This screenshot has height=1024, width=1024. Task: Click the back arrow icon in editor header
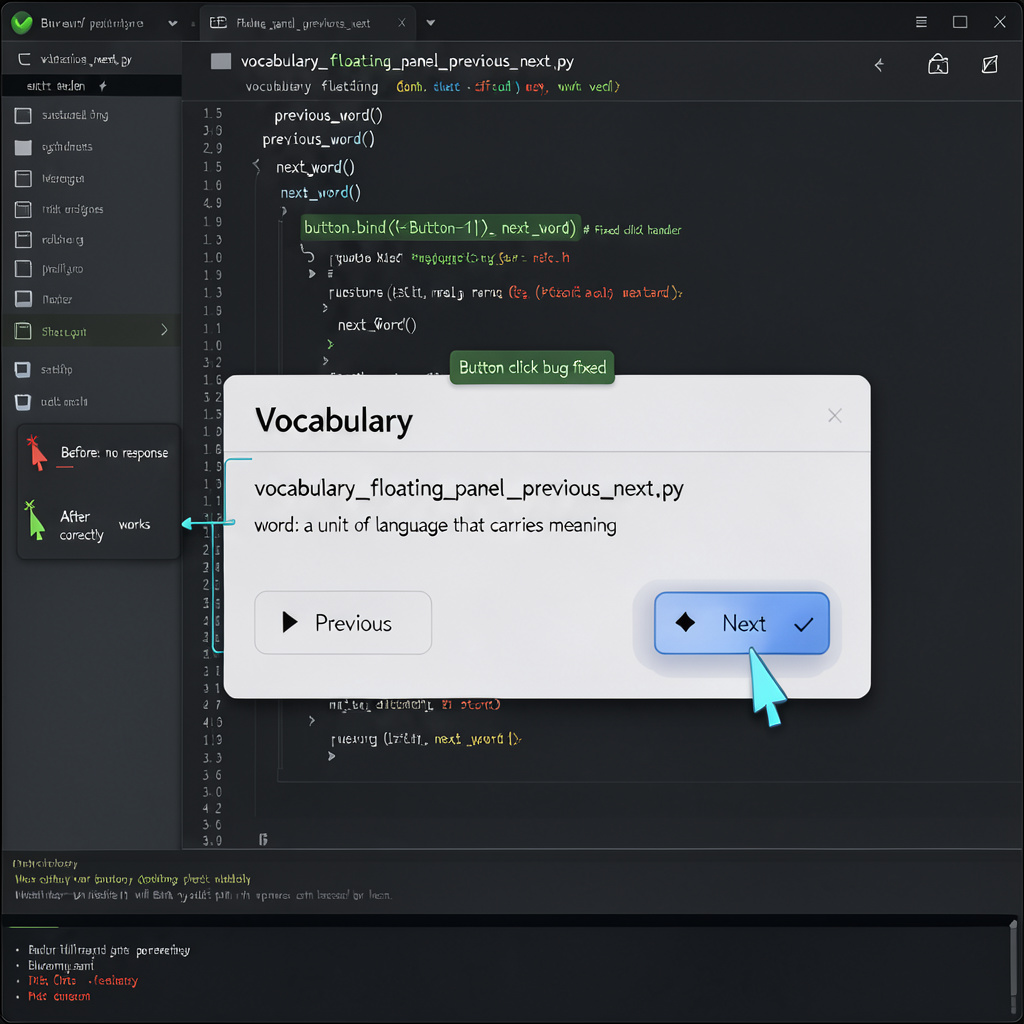tap(879, 65)
